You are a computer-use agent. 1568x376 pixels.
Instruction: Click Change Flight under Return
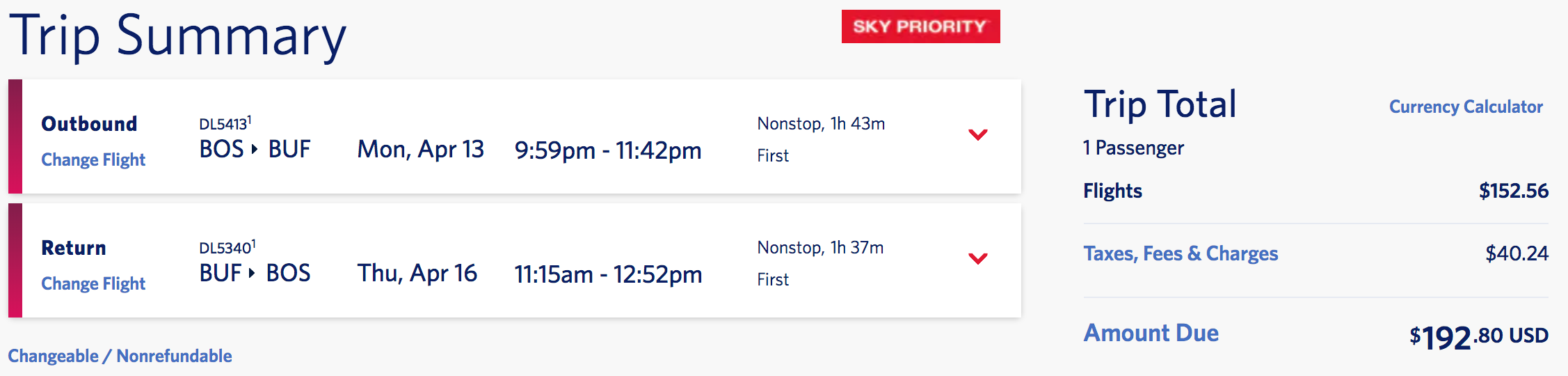[x=93, y=284]
